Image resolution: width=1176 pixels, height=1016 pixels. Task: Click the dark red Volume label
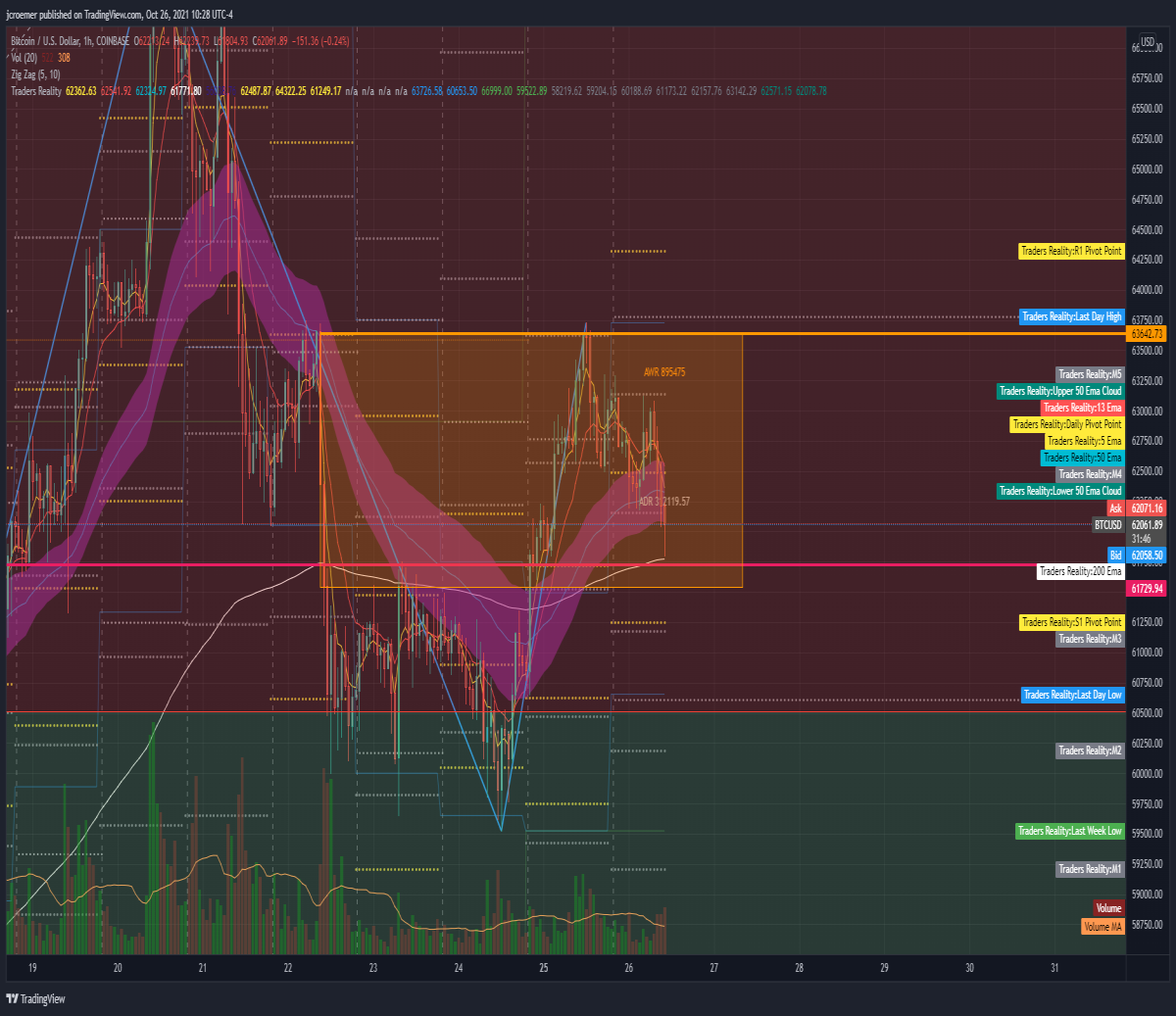(x=1108, y=908)
